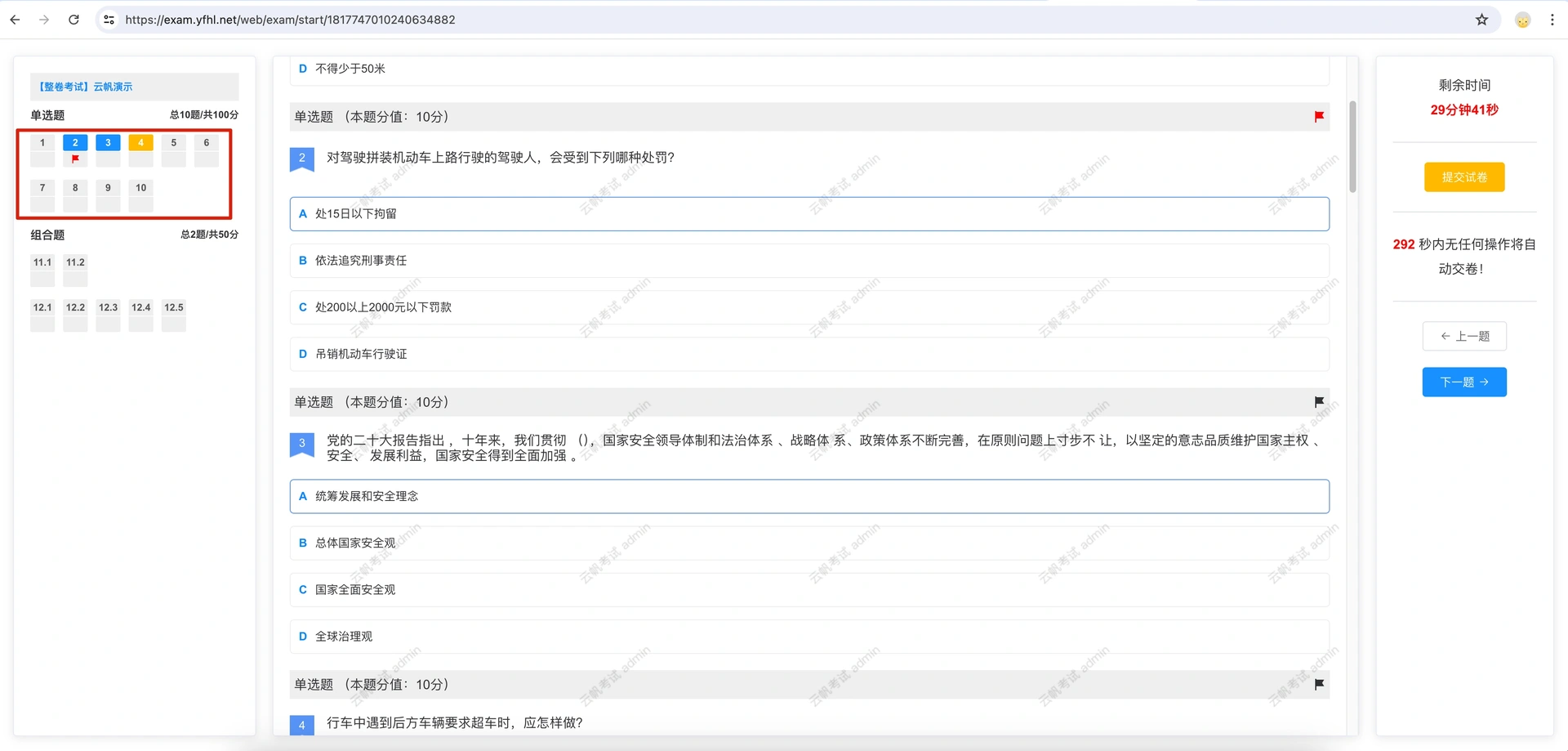1568x751 pixels.
Task: Click the browser forward arrow
Action: tap(44, 20)
